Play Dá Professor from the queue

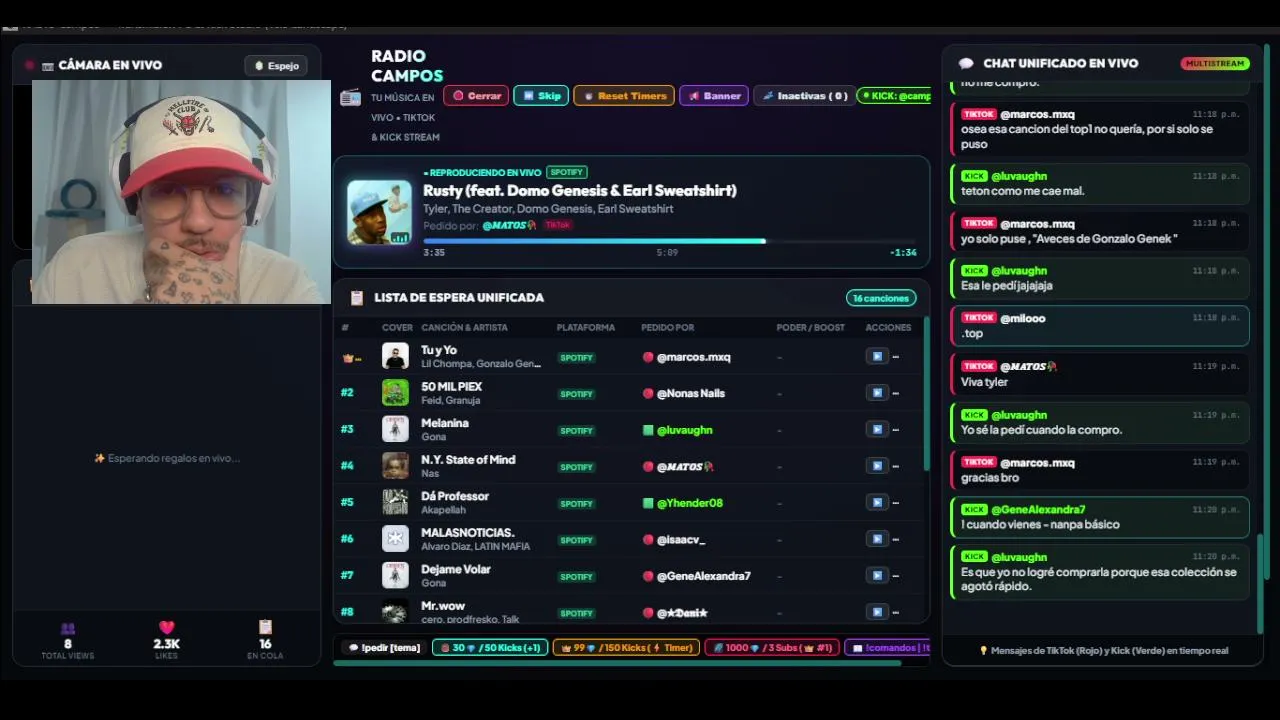coord(877,503)
